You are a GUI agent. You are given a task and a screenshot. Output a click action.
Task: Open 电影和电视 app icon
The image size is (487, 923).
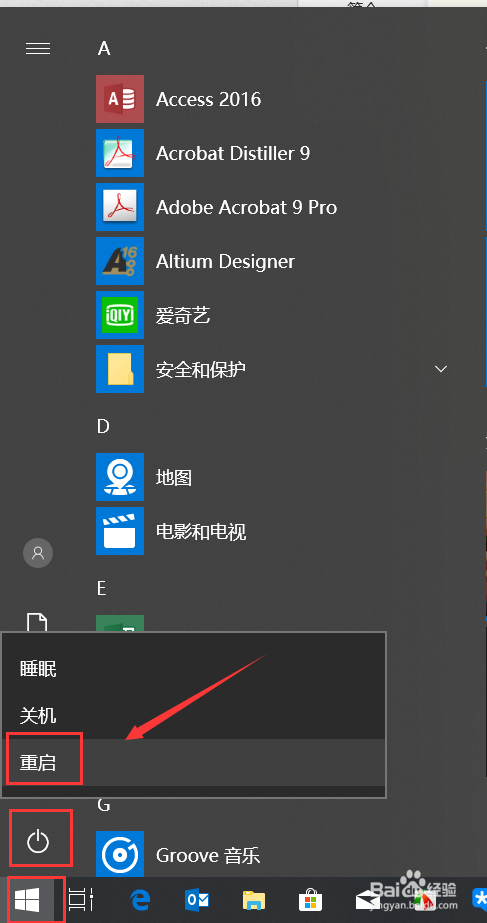[x=120, y=532]
